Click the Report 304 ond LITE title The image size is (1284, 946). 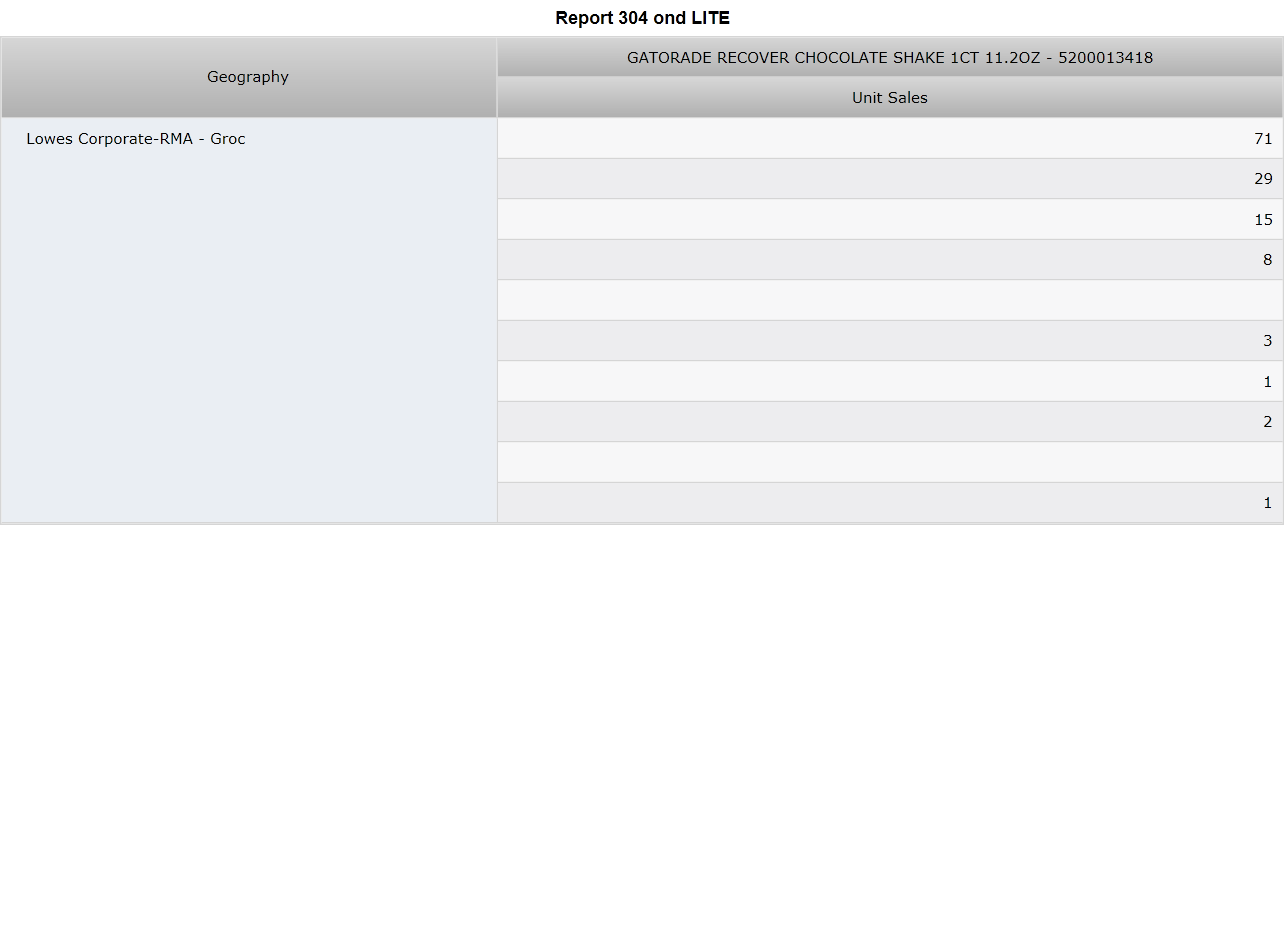click(x=642, y=18)
